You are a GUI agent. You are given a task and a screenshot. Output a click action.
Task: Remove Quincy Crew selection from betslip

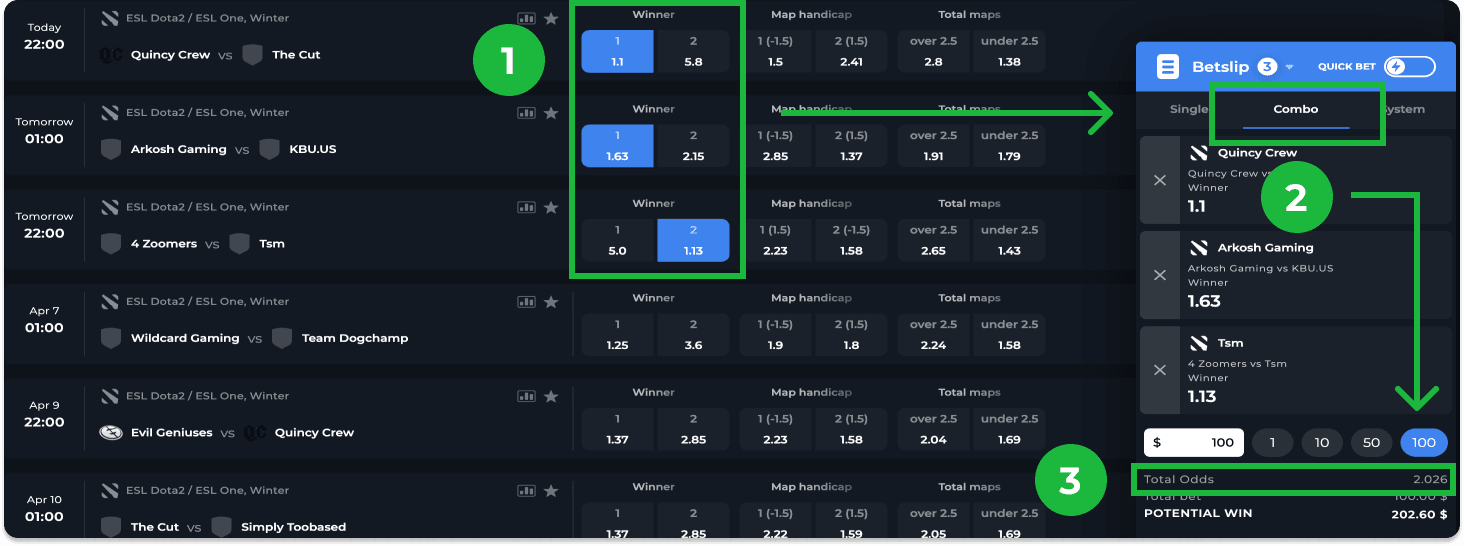[x=1160, y=180]
